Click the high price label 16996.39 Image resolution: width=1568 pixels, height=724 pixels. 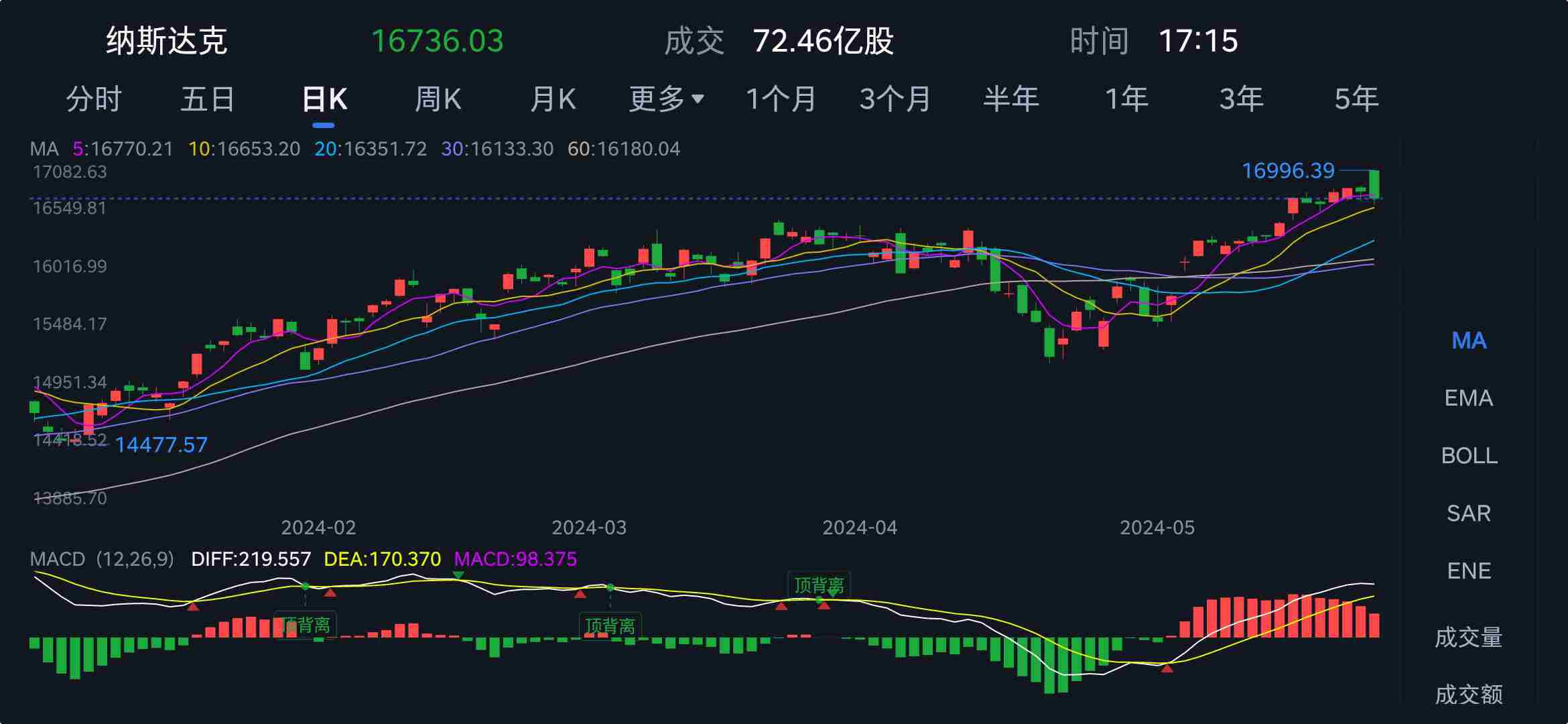pyautogui.click(x=1288, y=171)
